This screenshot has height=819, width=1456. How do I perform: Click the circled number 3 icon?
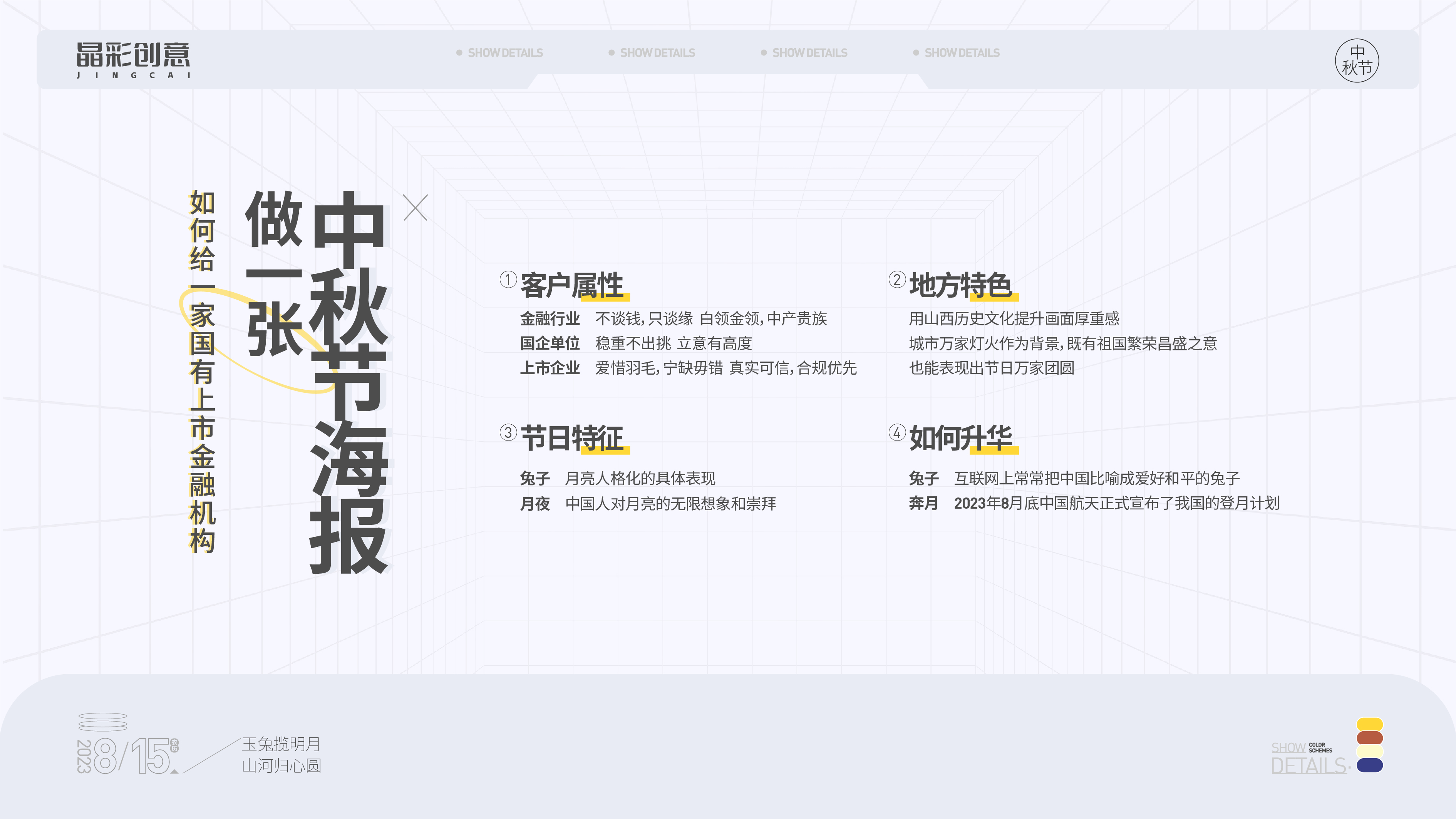508,432
